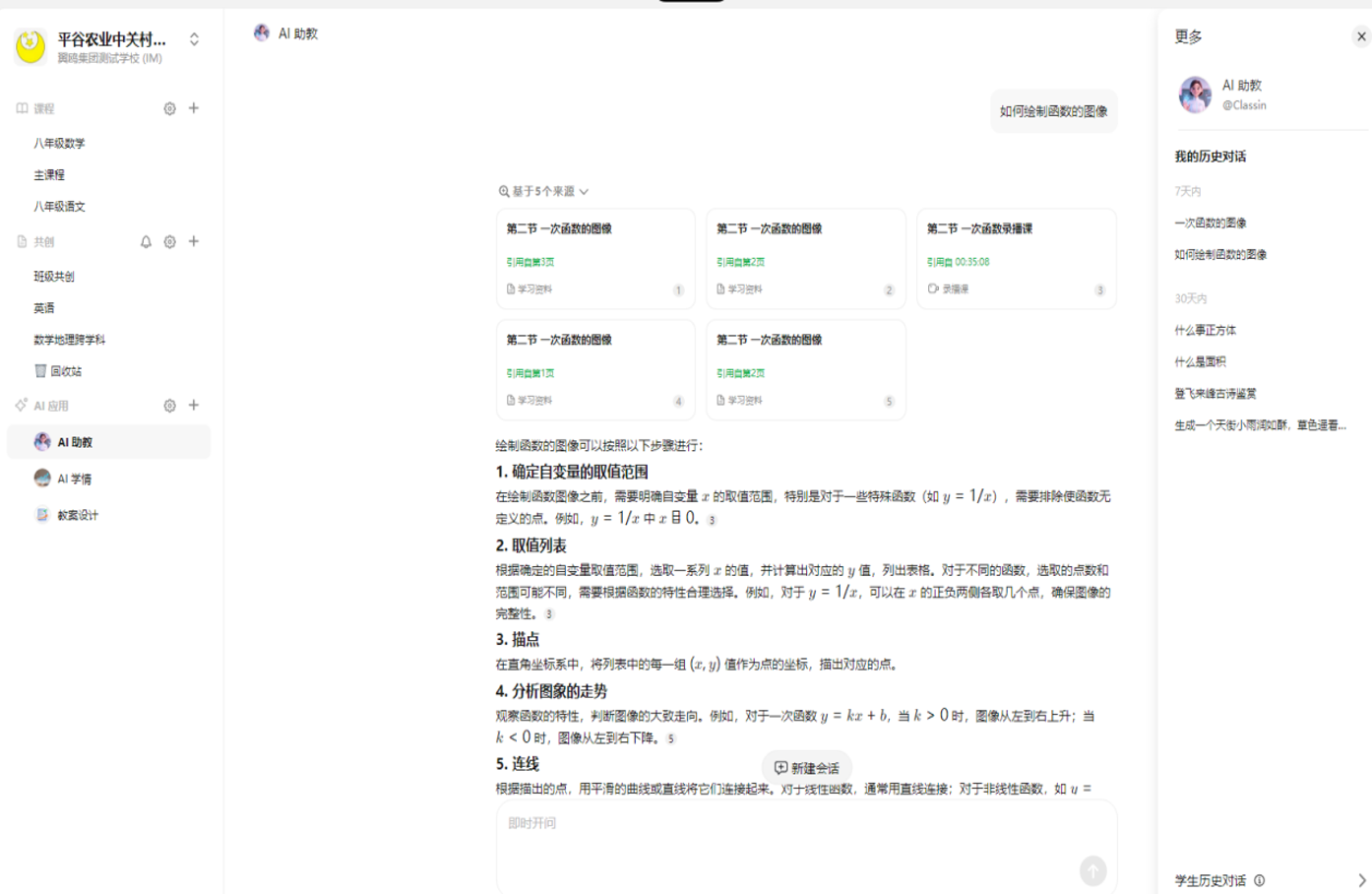Close the 更多 side panel
Viewport: 1372px width, 894px height.
coord(1361,36)
